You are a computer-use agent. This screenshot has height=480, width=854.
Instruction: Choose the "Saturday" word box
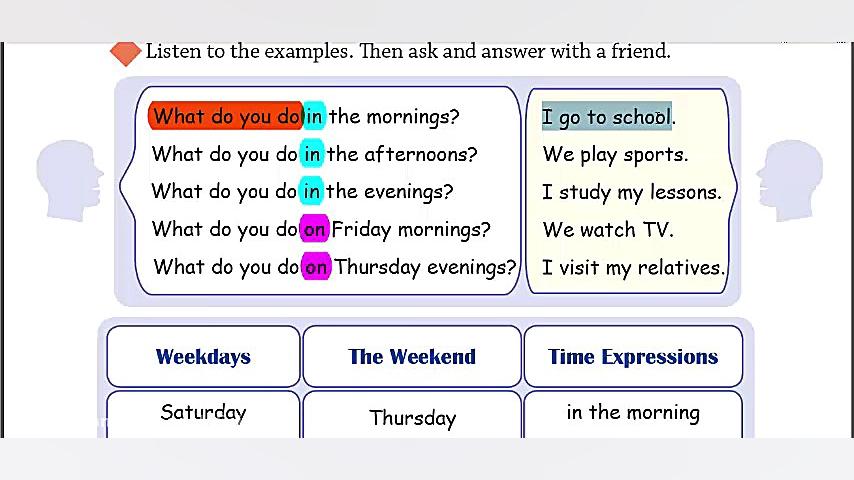203,413
